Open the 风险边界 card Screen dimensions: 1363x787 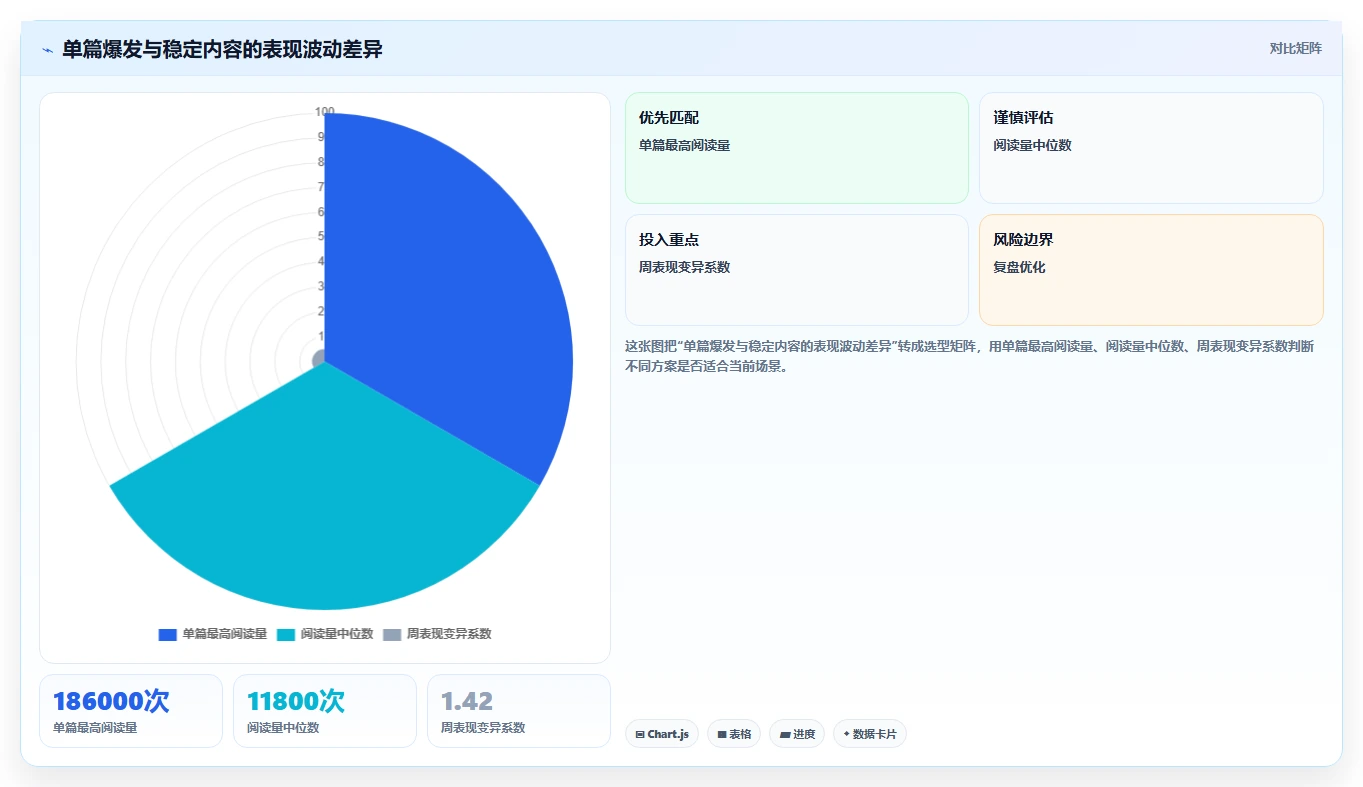pyautogui.click(x=1151, y=270)
